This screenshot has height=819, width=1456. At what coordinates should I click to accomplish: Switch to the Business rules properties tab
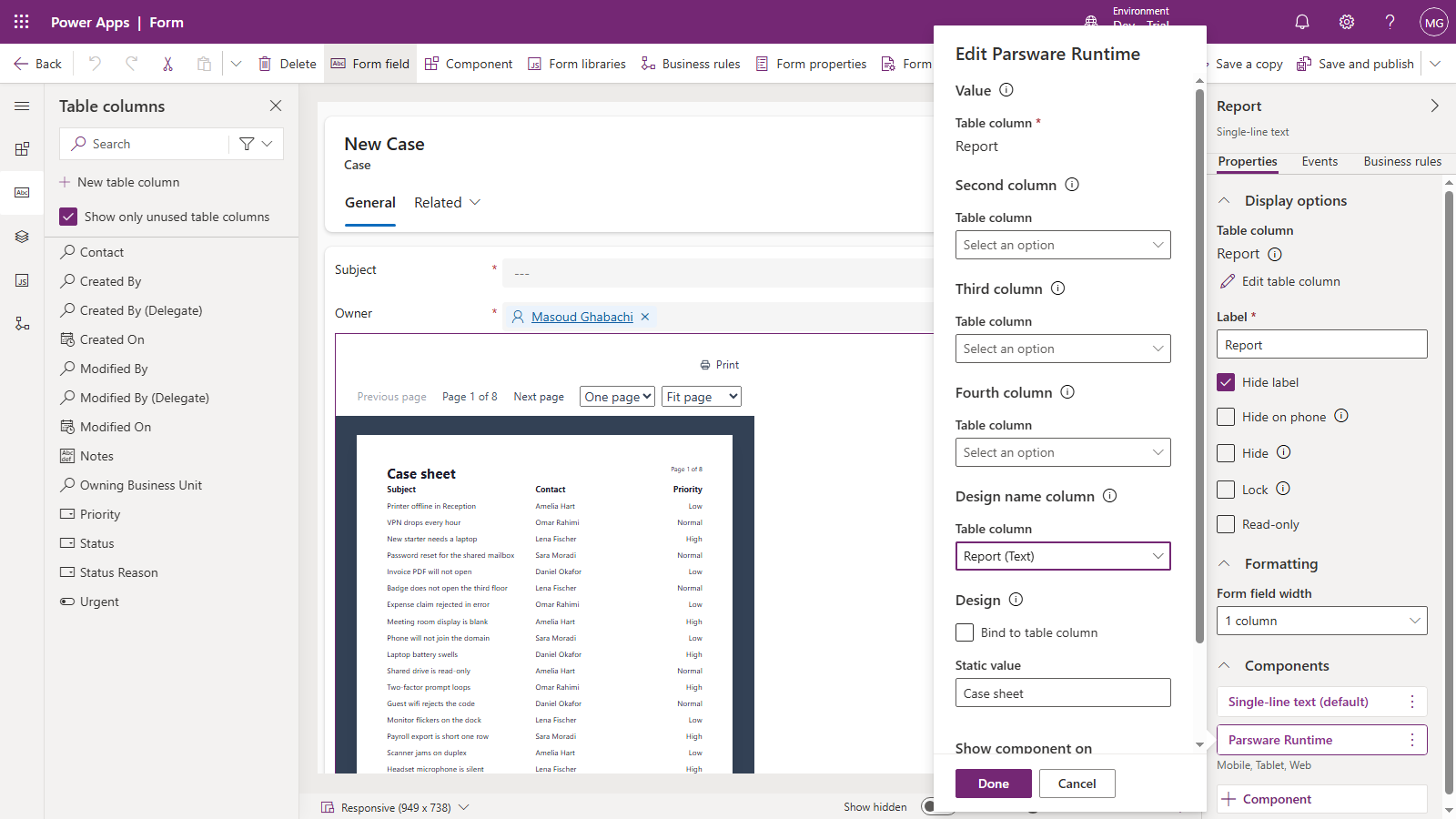(1402, 161)
